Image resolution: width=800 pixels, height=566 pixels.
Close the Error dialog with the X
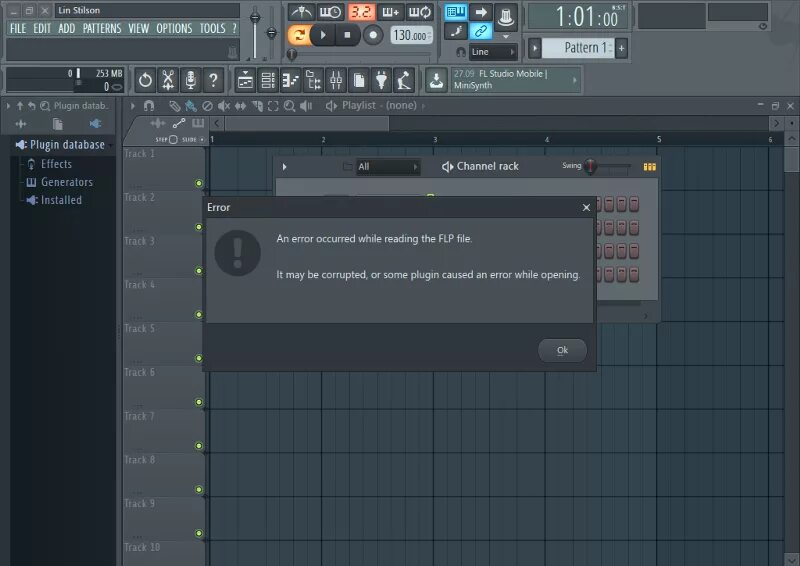click(586, 207)
